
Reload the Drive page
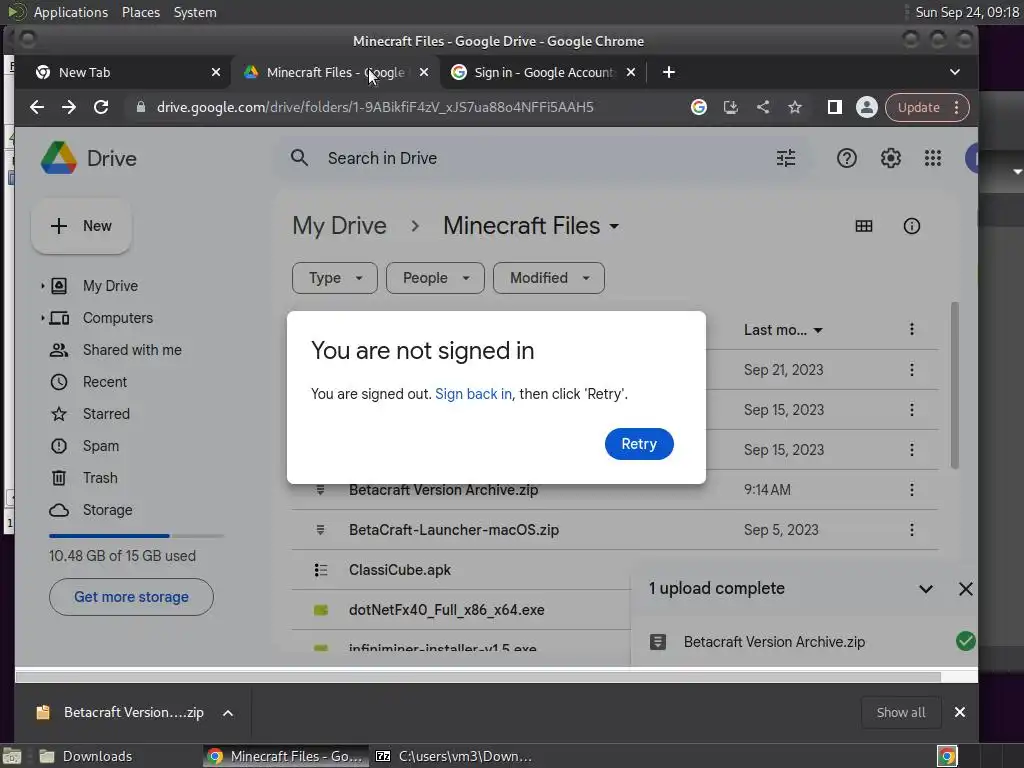[x=101, y=107]
